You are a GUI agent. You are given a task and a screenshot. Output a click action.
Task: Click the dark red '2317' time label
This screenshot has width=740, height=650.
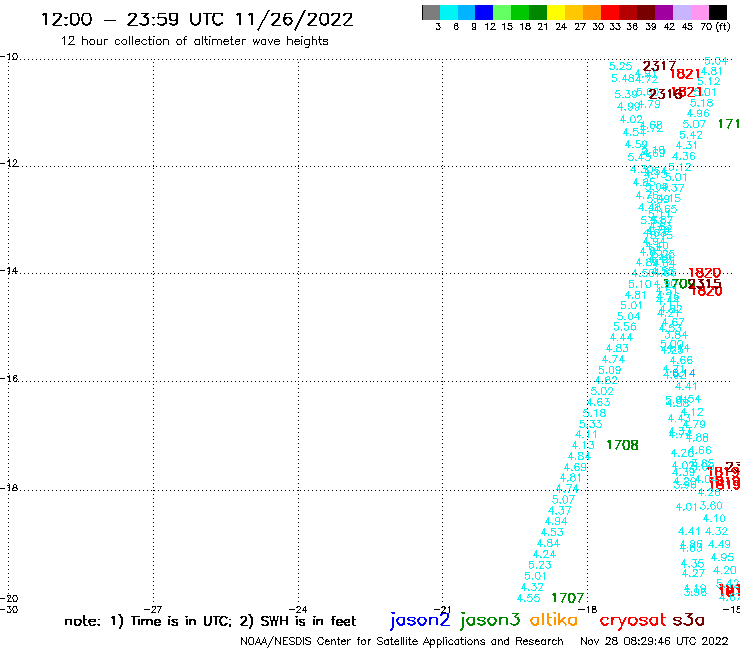[x=659, y=66]
